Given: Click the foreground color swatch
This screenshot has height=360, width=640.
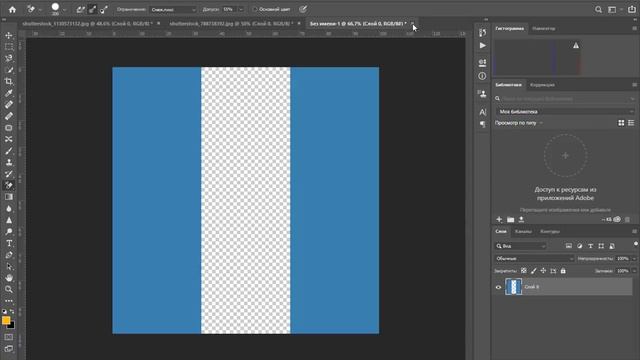Looking at the screenshot, I should click(6, 320).
